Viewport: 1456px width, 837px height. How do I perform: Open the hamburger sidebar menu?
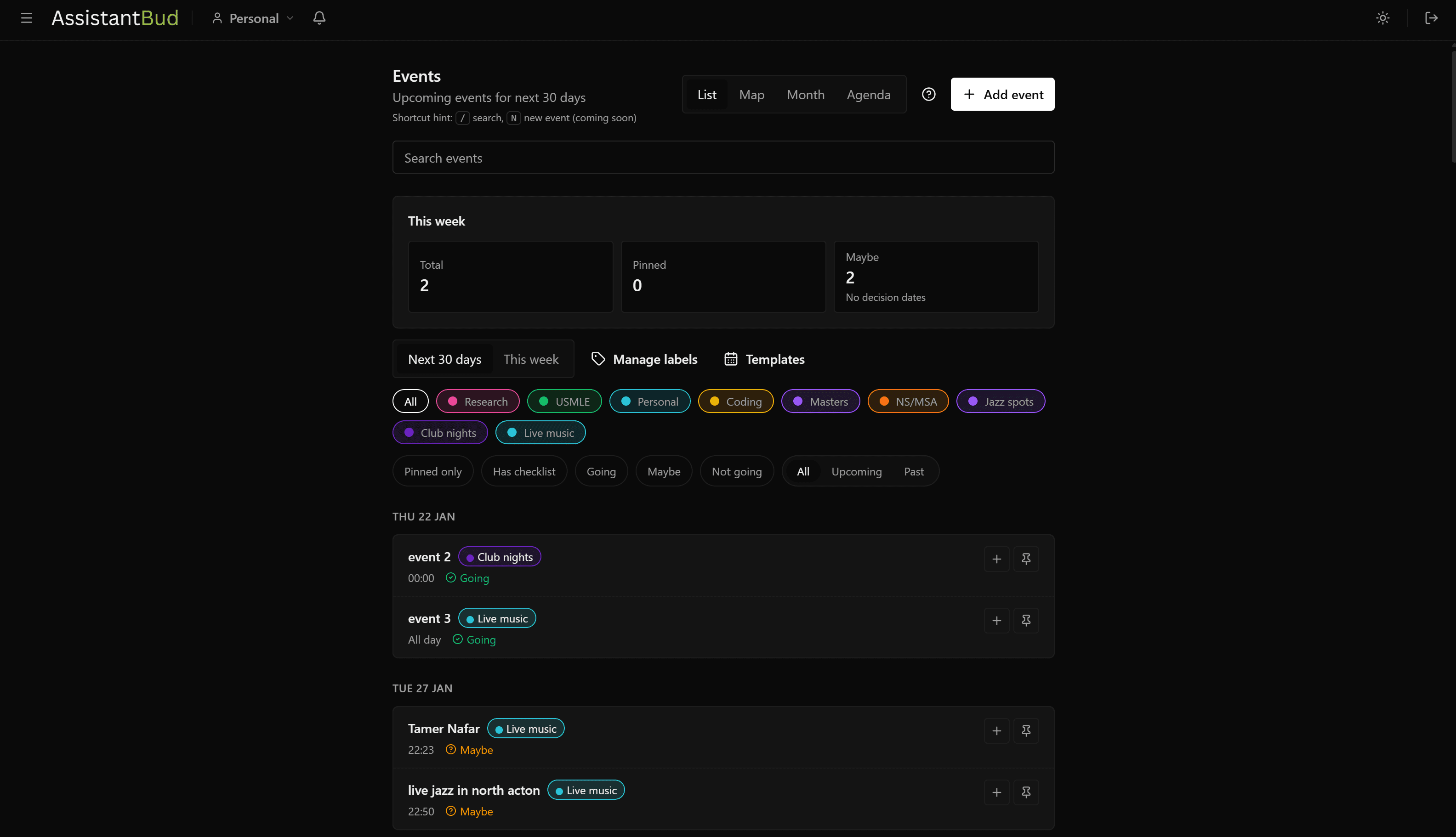27,18
